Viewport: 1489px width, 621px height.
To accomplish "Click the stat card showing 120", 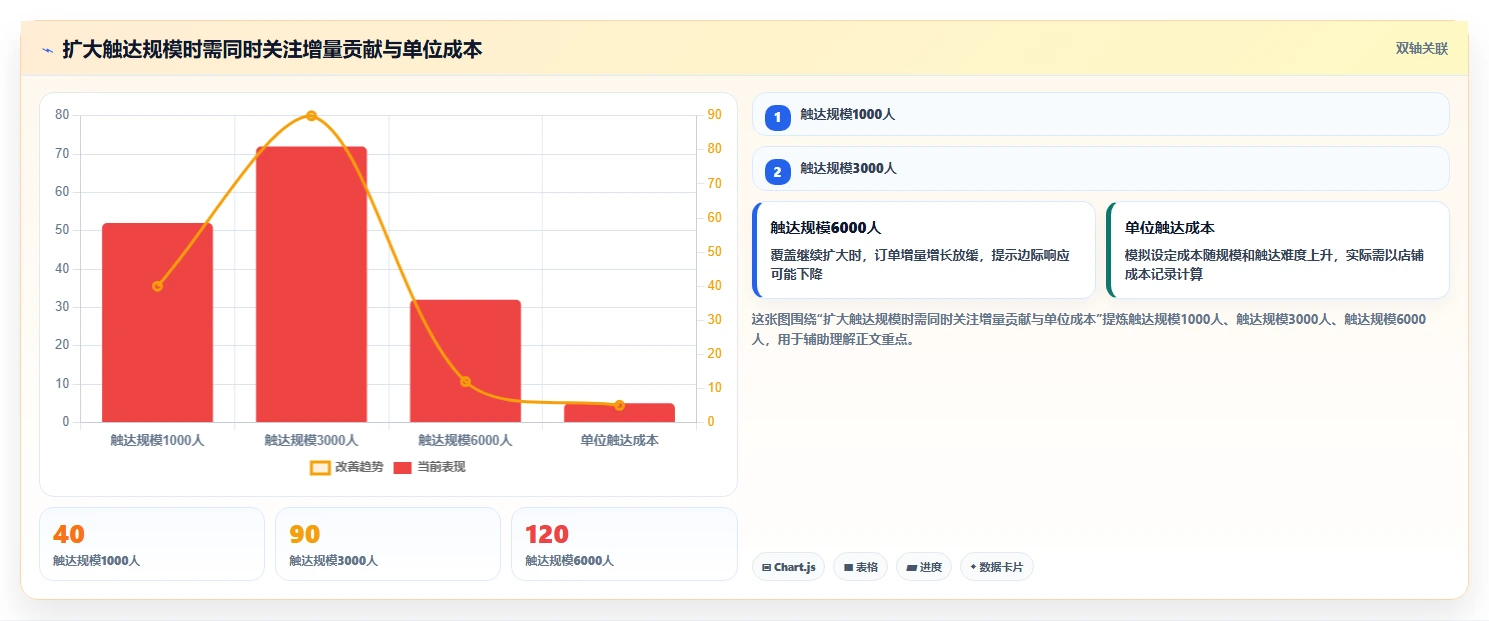I will coord(624,544).
